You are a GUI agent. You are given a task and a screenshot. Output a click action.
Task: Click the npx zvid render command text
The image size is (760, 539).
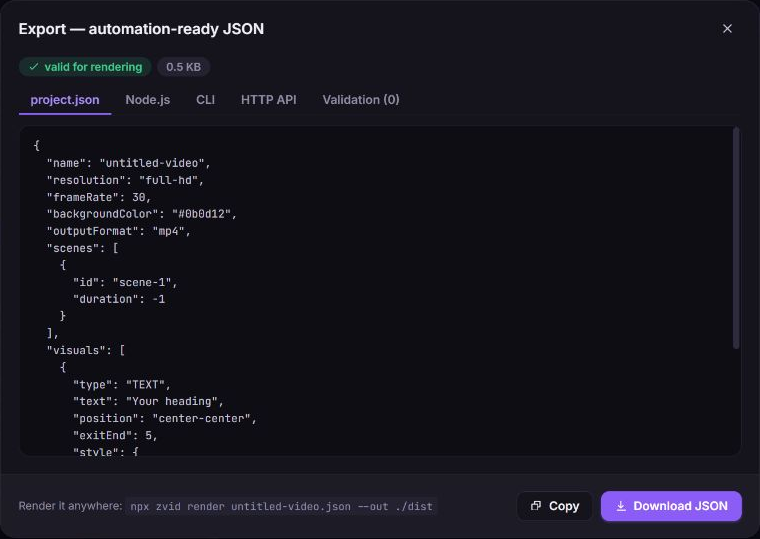tap(282, 507)
